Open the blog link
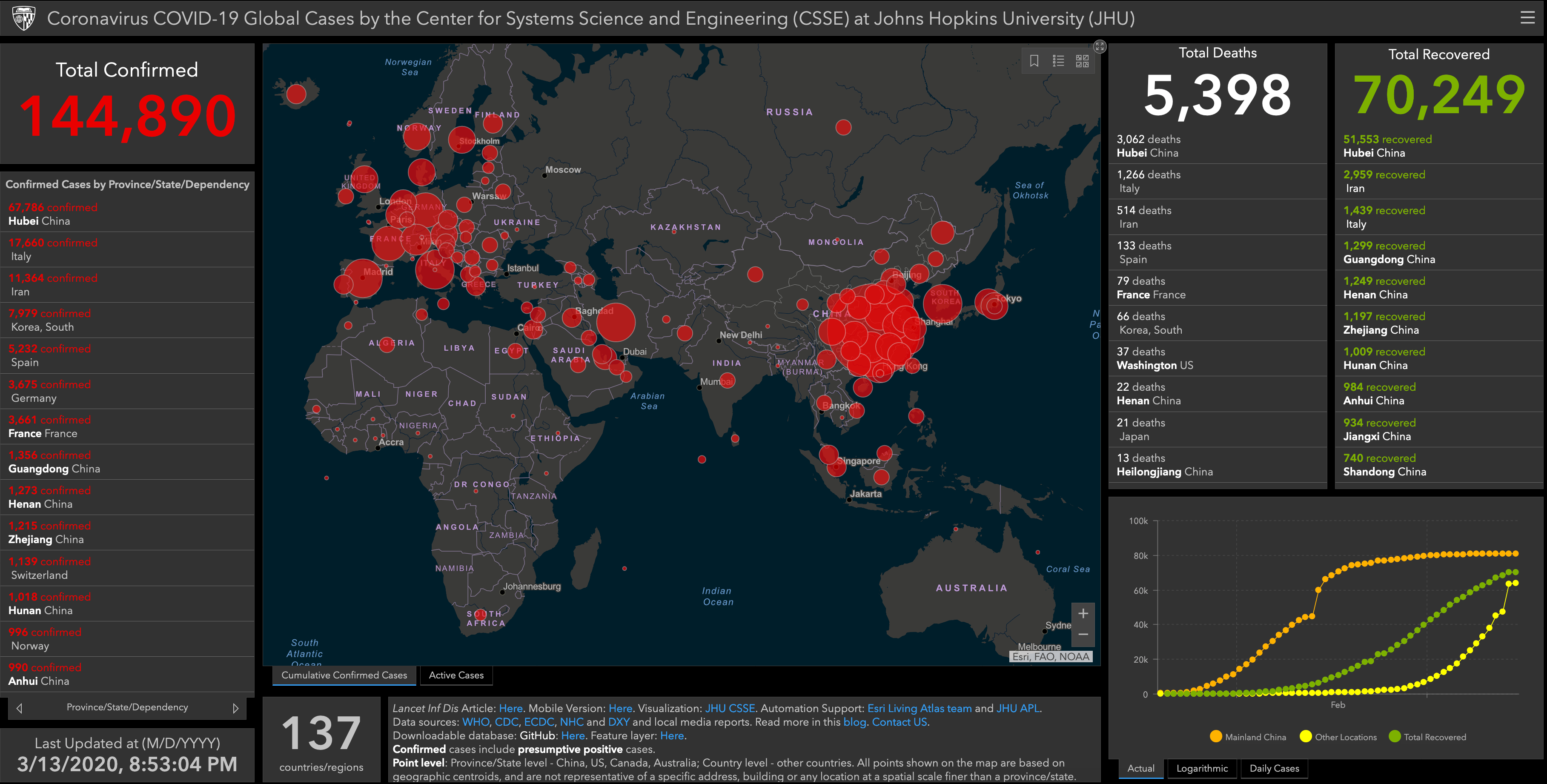The image size is (1547, 784). (x=854, y=722)
